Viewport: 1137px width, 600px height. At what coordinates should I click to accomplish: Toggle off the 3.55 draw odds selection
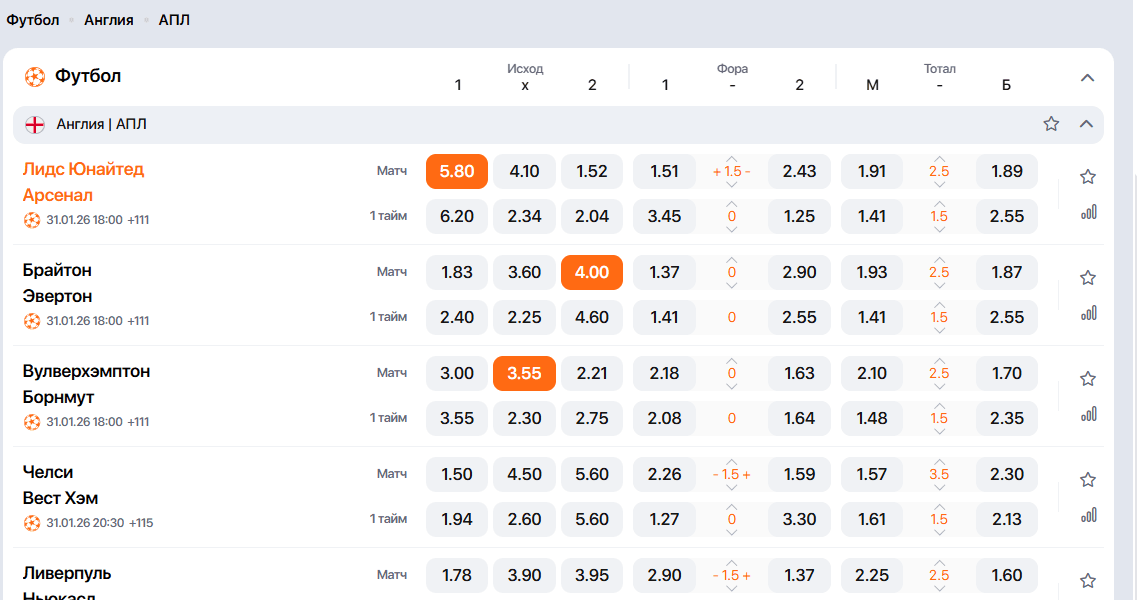tap(524, 373)
